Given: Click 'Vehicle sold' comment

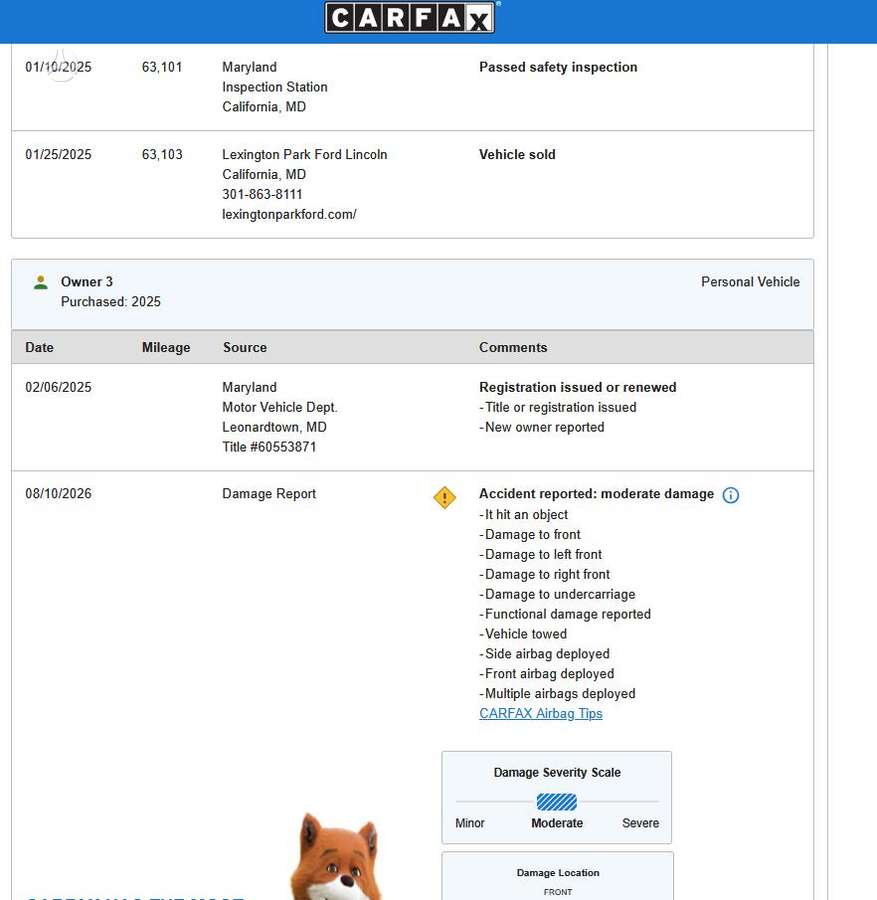Looking at the screenshot, I should tap(517, 154).
